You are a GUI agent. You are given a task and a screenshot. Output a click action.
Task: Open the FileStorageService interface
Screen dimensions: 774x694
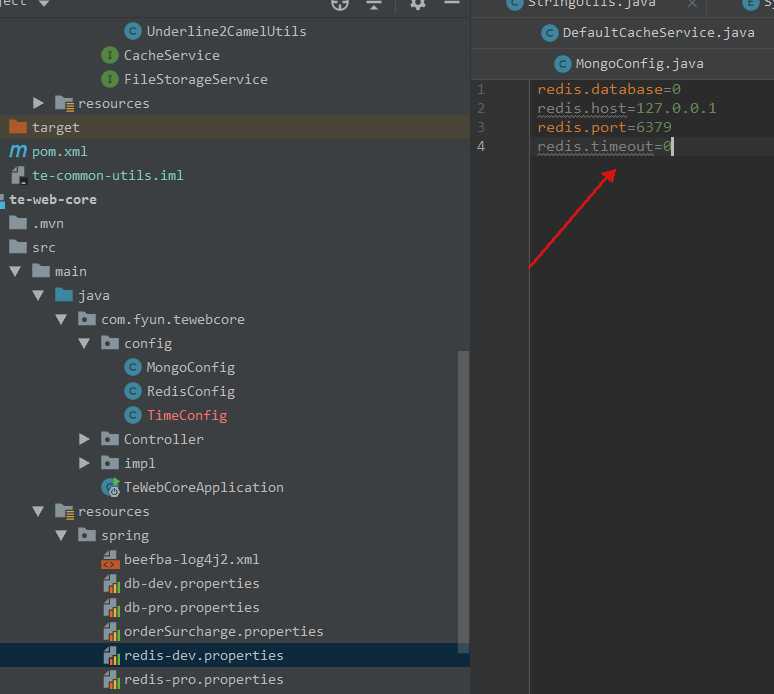[x=195, y=79]
